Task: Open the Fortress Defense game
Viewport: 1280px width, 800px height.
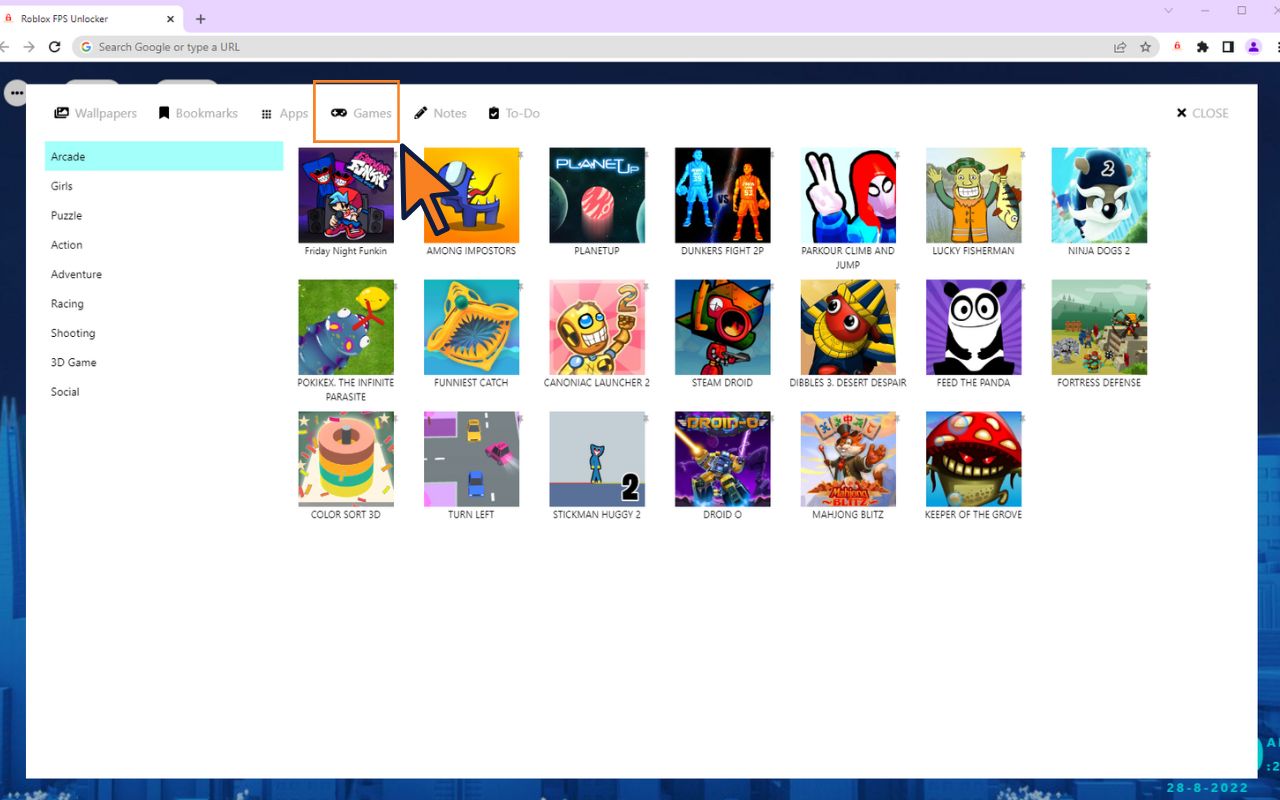Action: click(x=1099, y=328)
